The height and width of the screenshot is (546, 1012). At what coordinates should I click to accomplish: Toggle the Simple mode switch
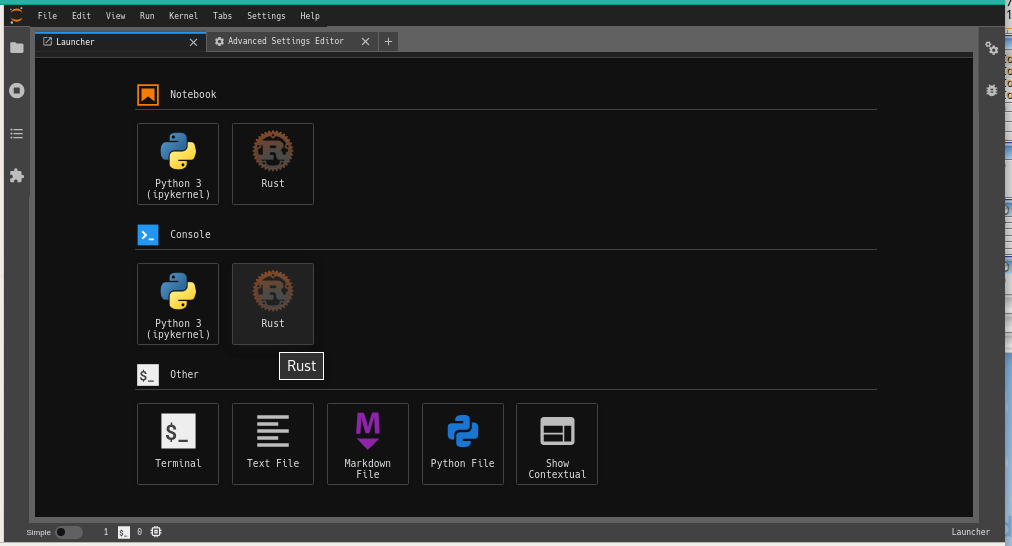pos(68,532)
